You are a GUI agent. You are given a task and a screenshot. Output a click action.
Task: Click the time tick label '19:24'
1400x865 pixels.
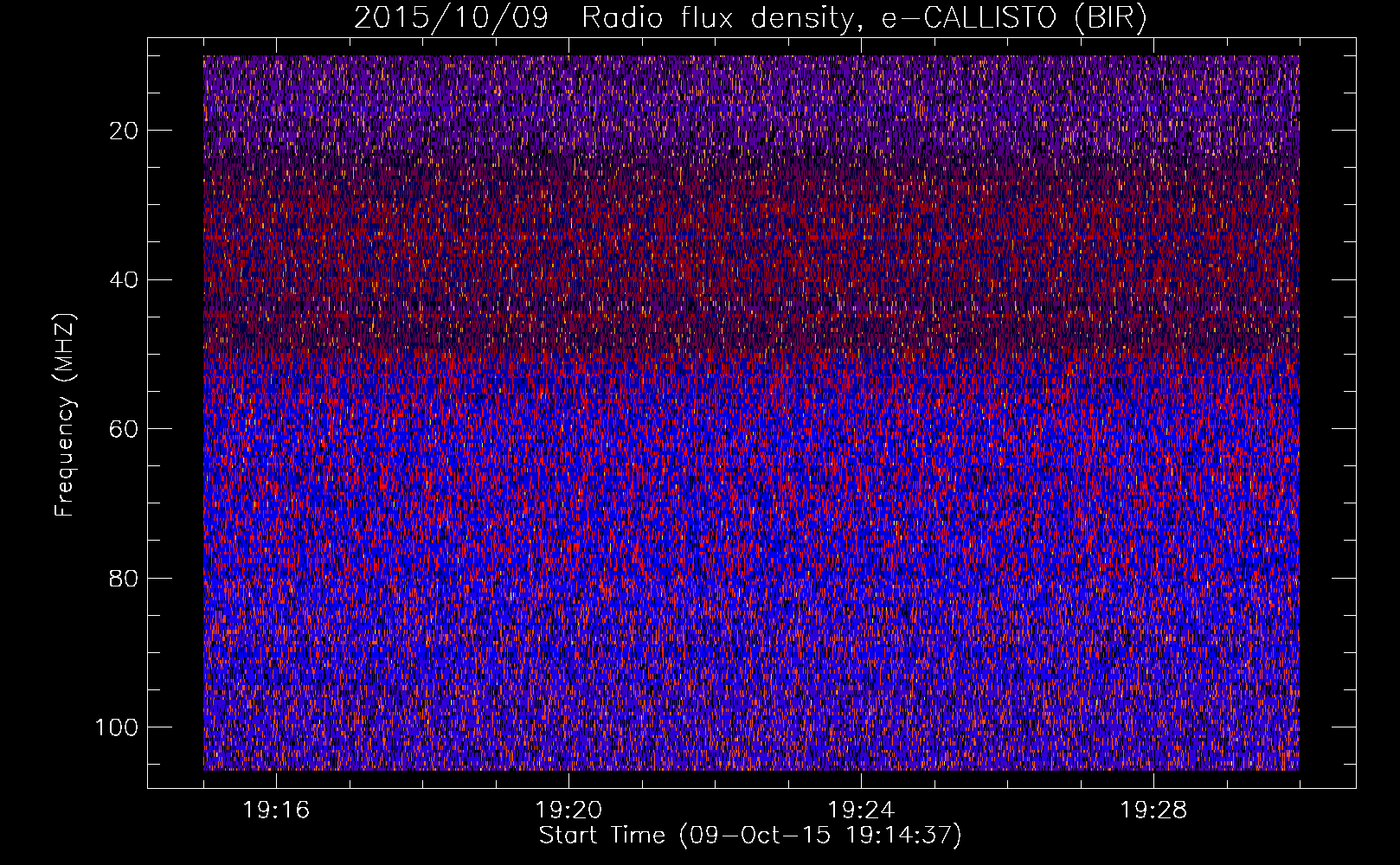pyautogui.click(x=861, y=811)
